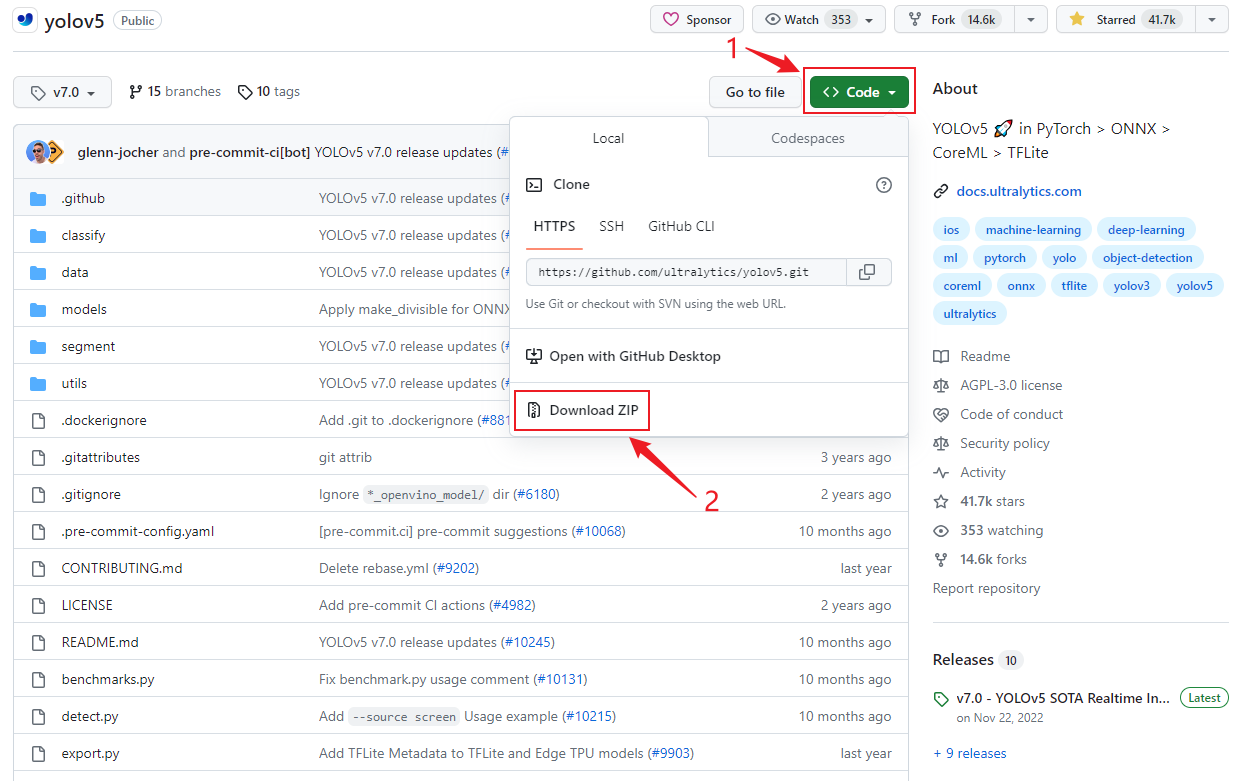This screenshot has height=781, width=1247.
Task: Click the Readme book icon
Action: (x=941, y=356)
